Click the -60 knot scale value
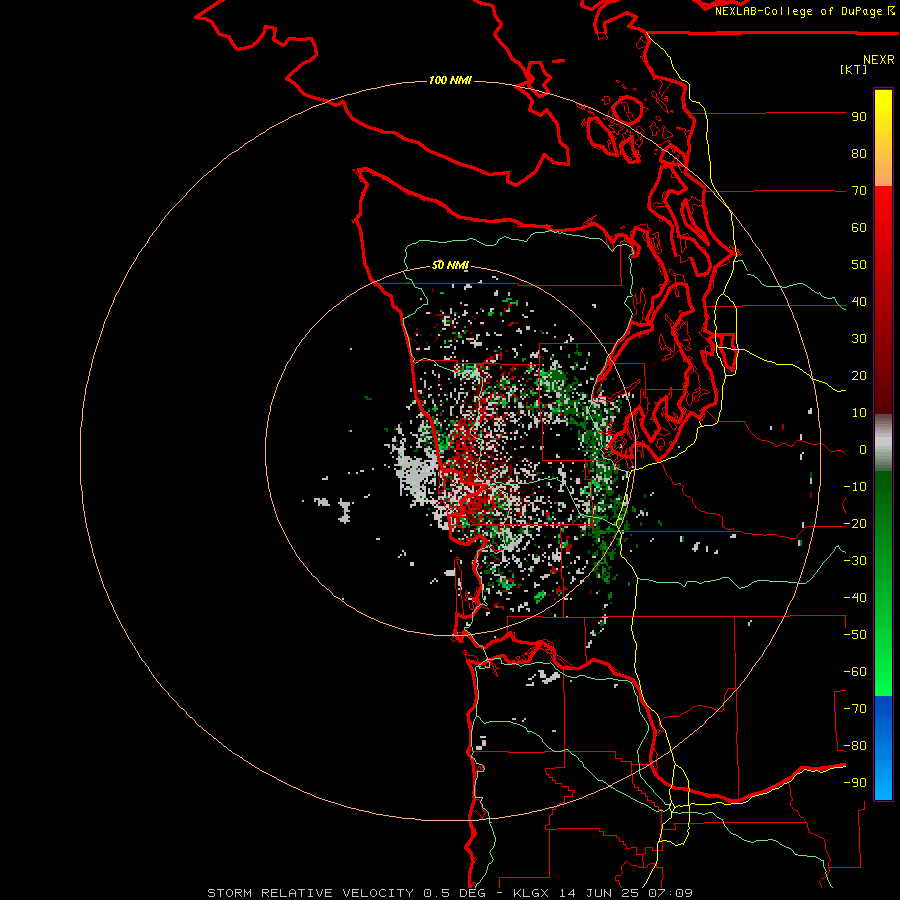The image size is (900, 900). click(855, 672)
